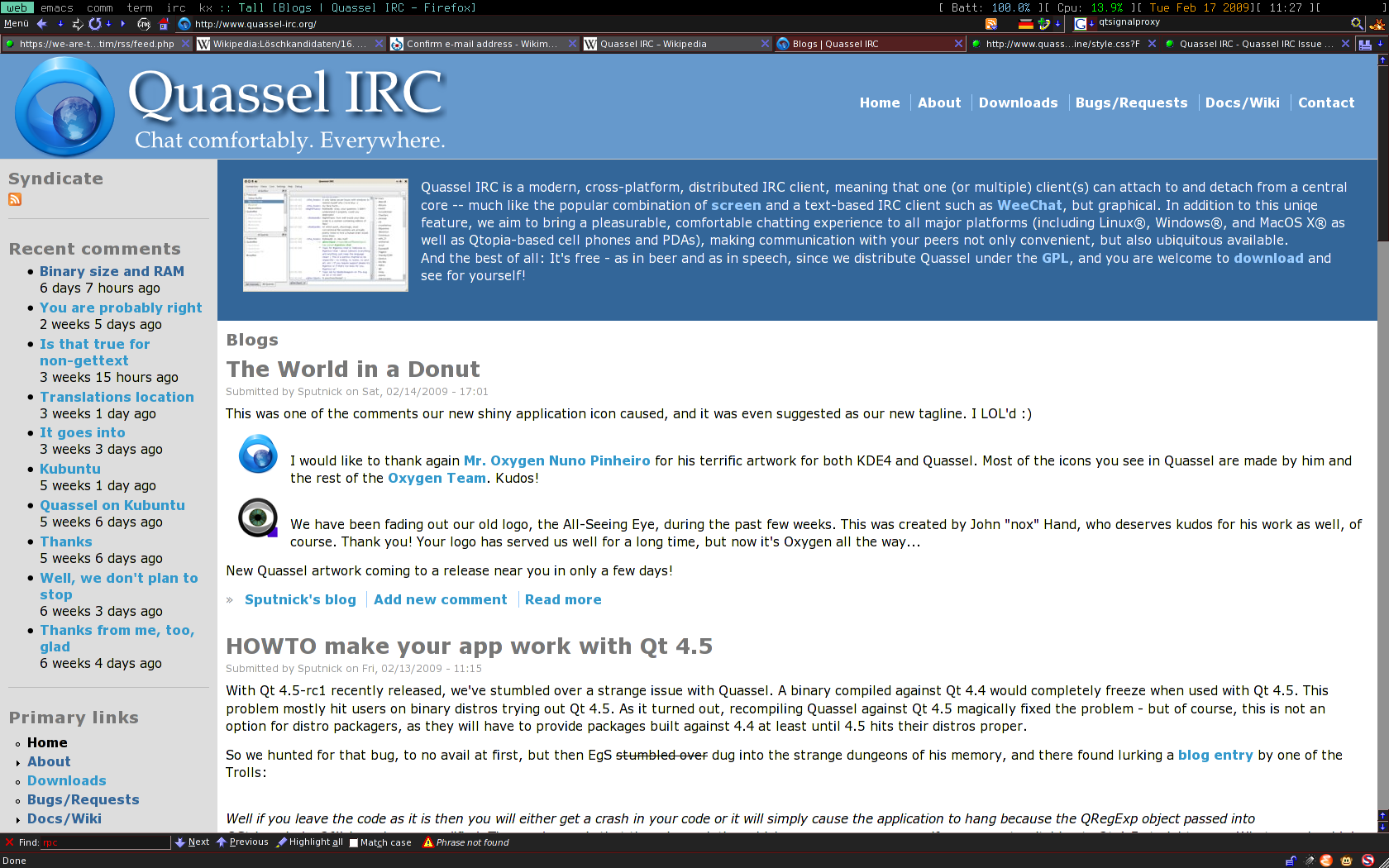
Task: Select the emacs workspace
Action: pos(57,7)
